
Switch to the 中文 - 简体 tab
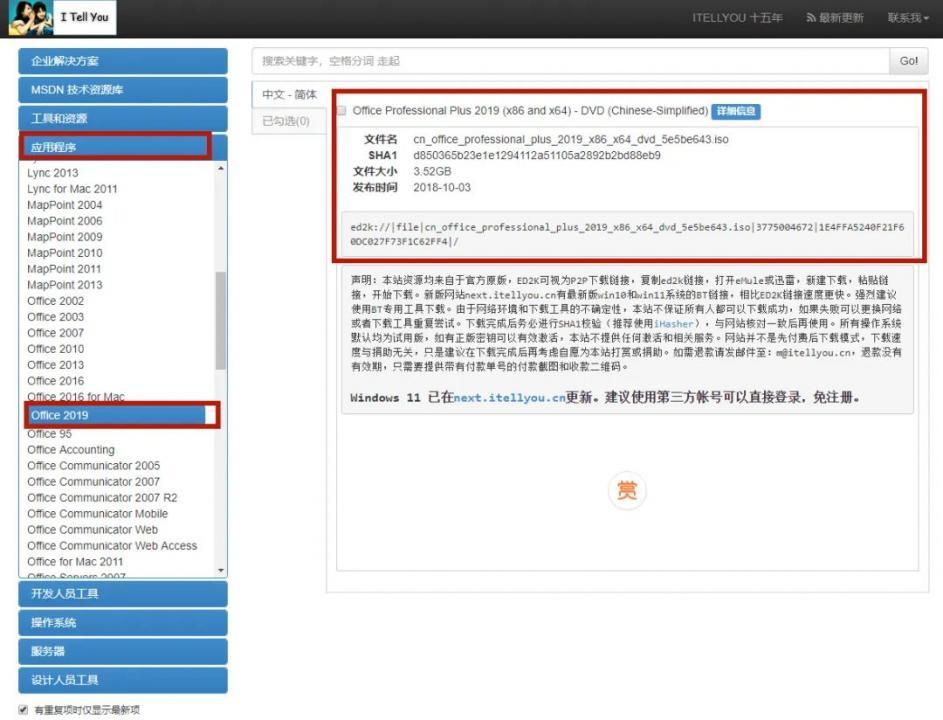coord(289,94)
